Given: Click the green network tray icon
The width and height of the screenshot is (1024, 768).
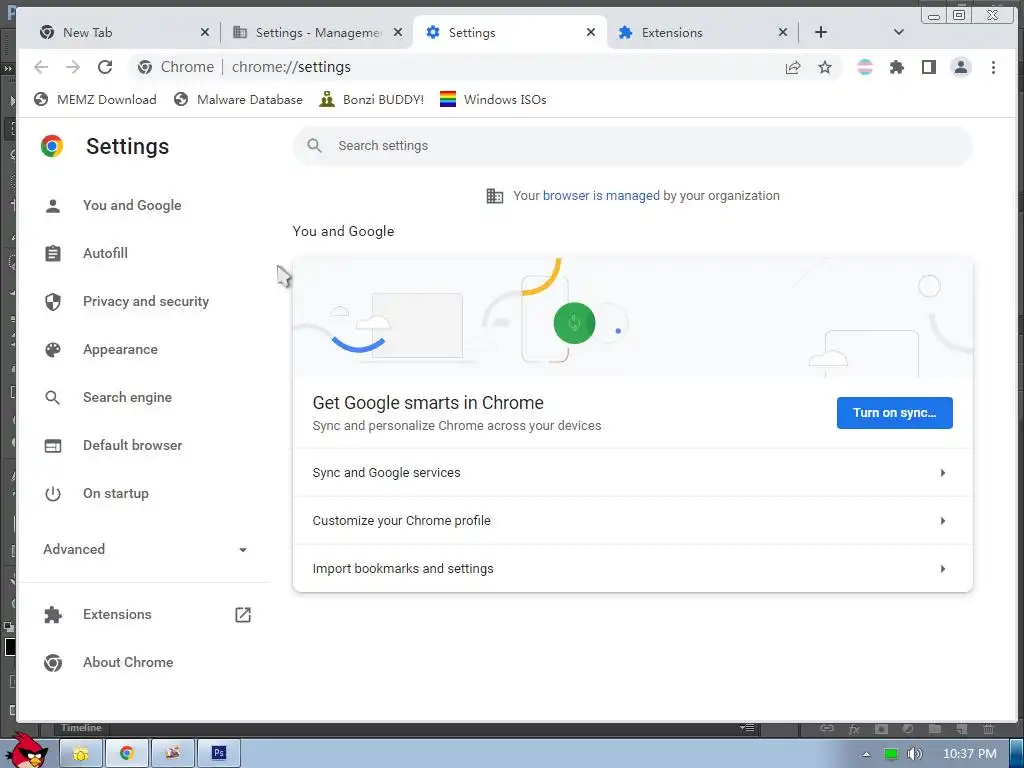Looking at the screenshot, I should coord(890,754).
